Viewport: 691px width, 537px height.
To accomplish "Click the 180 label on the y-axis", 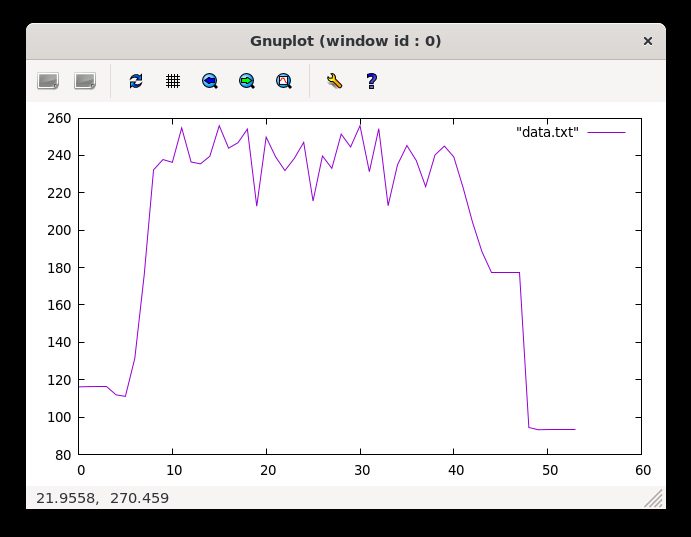I will coord(59,268).
